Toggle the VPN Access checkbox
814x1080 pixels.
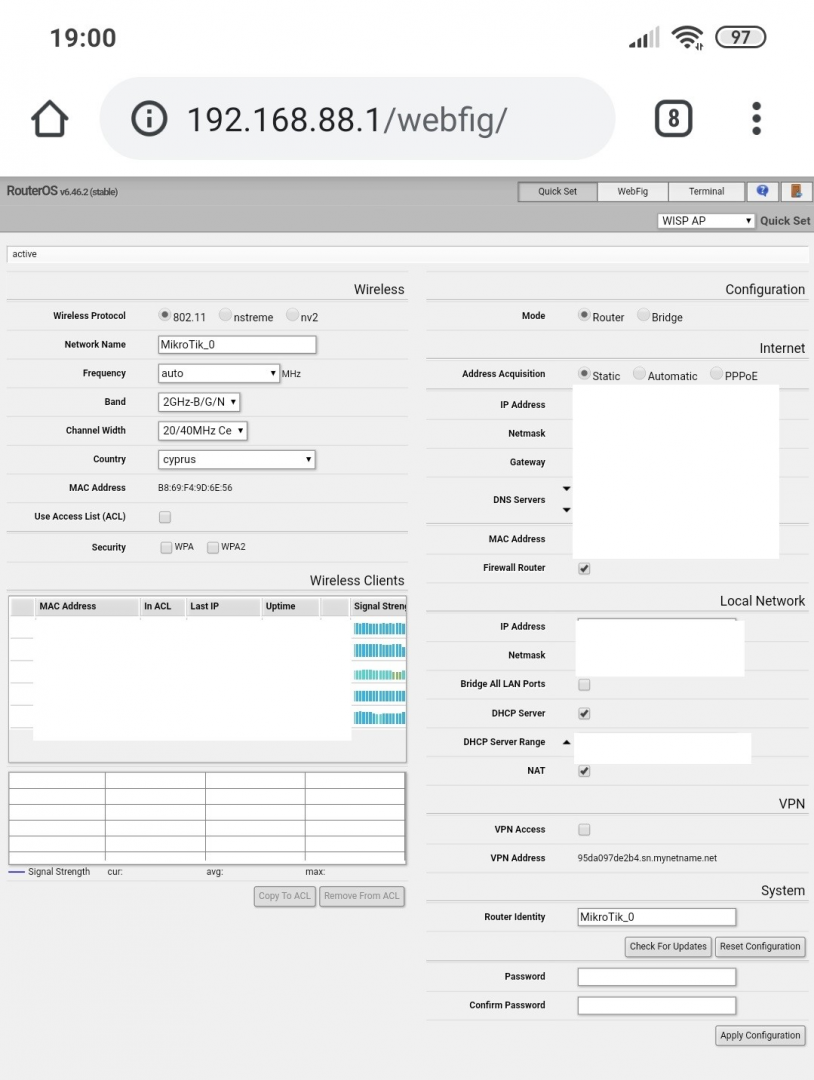(x=584, y=829)
